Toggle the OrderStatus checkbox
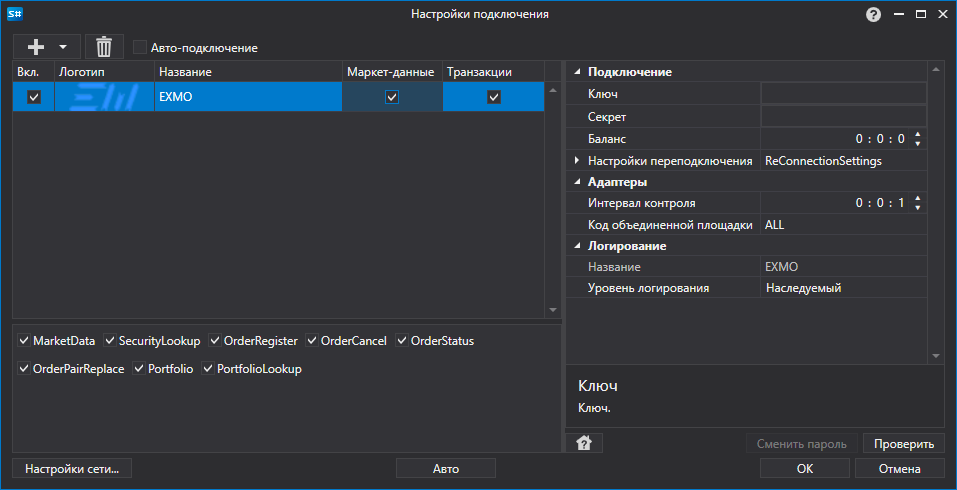 [x=402, y=340]
